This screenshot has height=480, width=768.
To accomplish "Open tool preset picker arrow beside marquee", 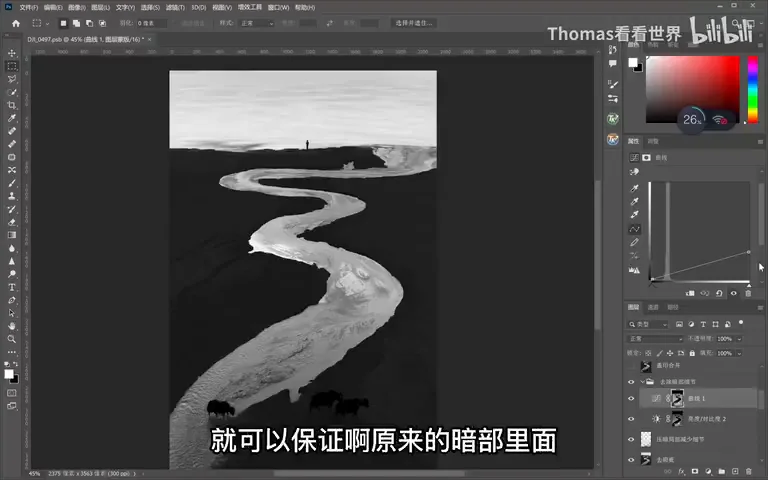I will 47,23.
